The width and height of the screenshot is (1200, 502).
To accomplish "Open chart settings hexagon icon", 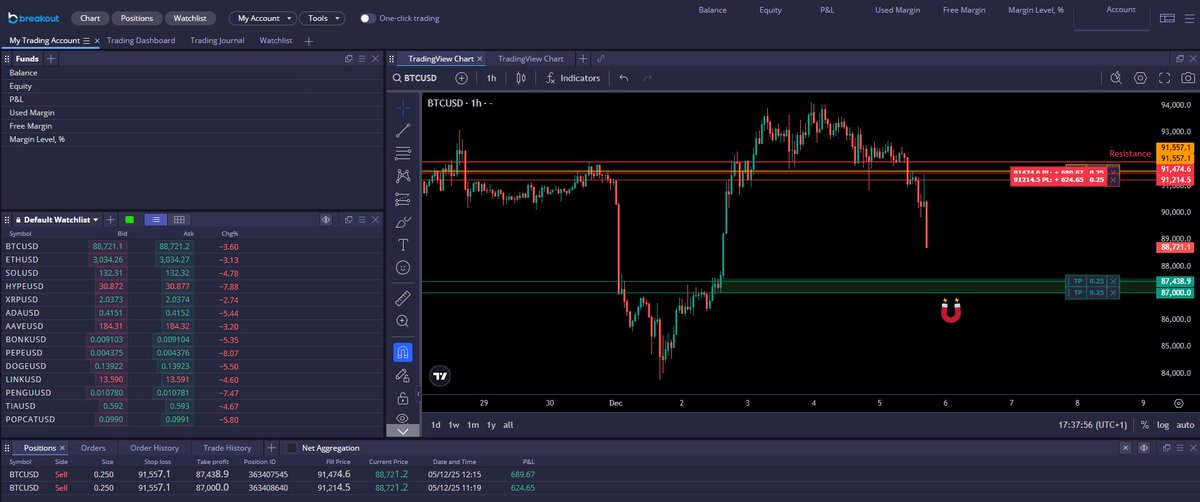I will click(1140, 78).
